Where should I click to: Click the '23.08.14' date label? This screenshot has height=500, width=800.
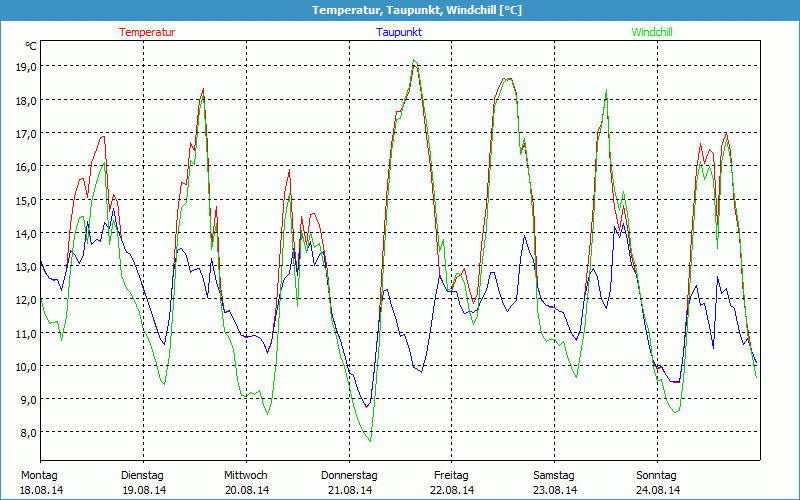point(555,490)
